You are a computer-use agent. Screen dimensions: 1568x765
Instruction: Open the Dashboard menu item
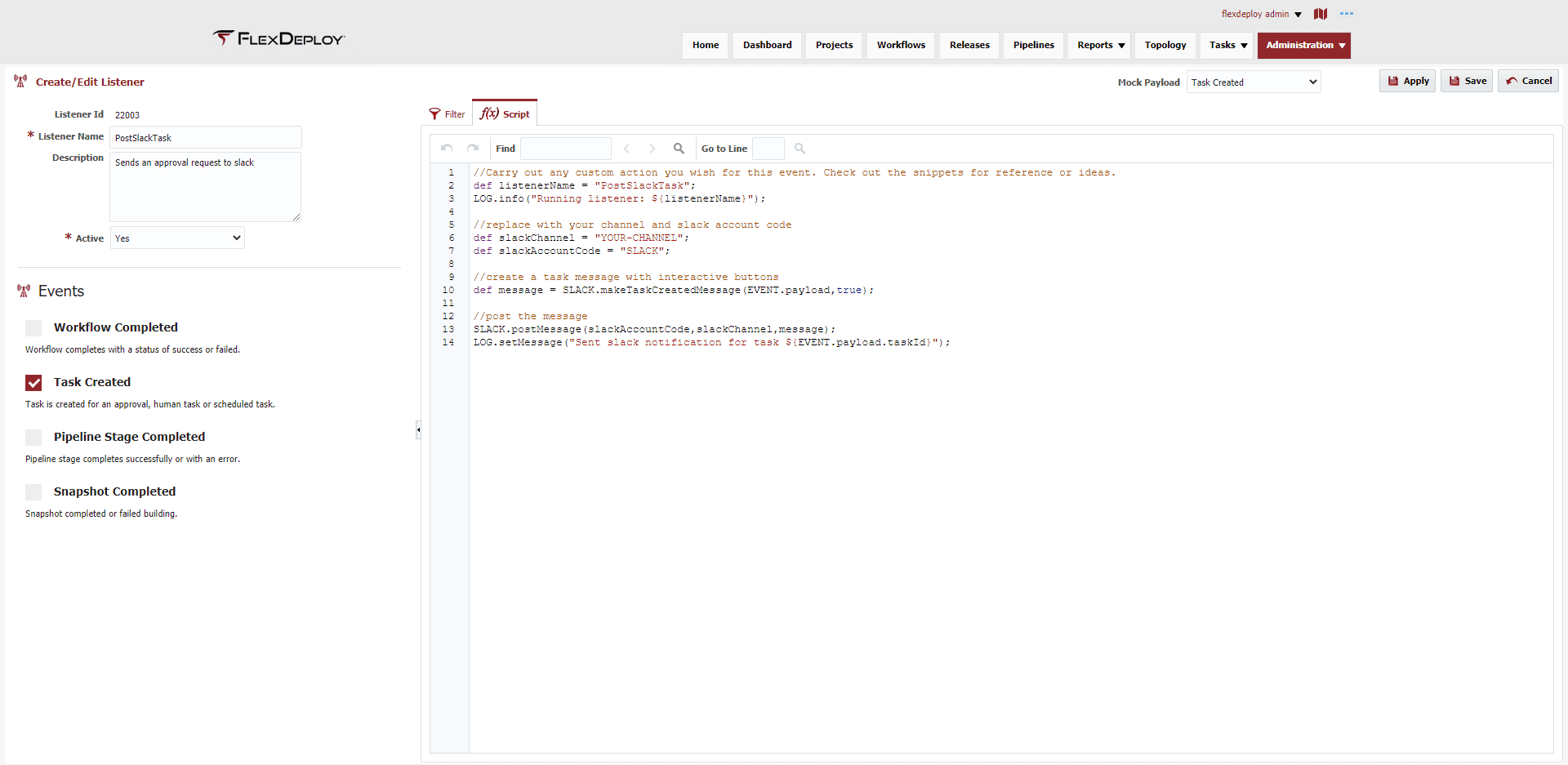pyautogui.click(x=768, y=45)
